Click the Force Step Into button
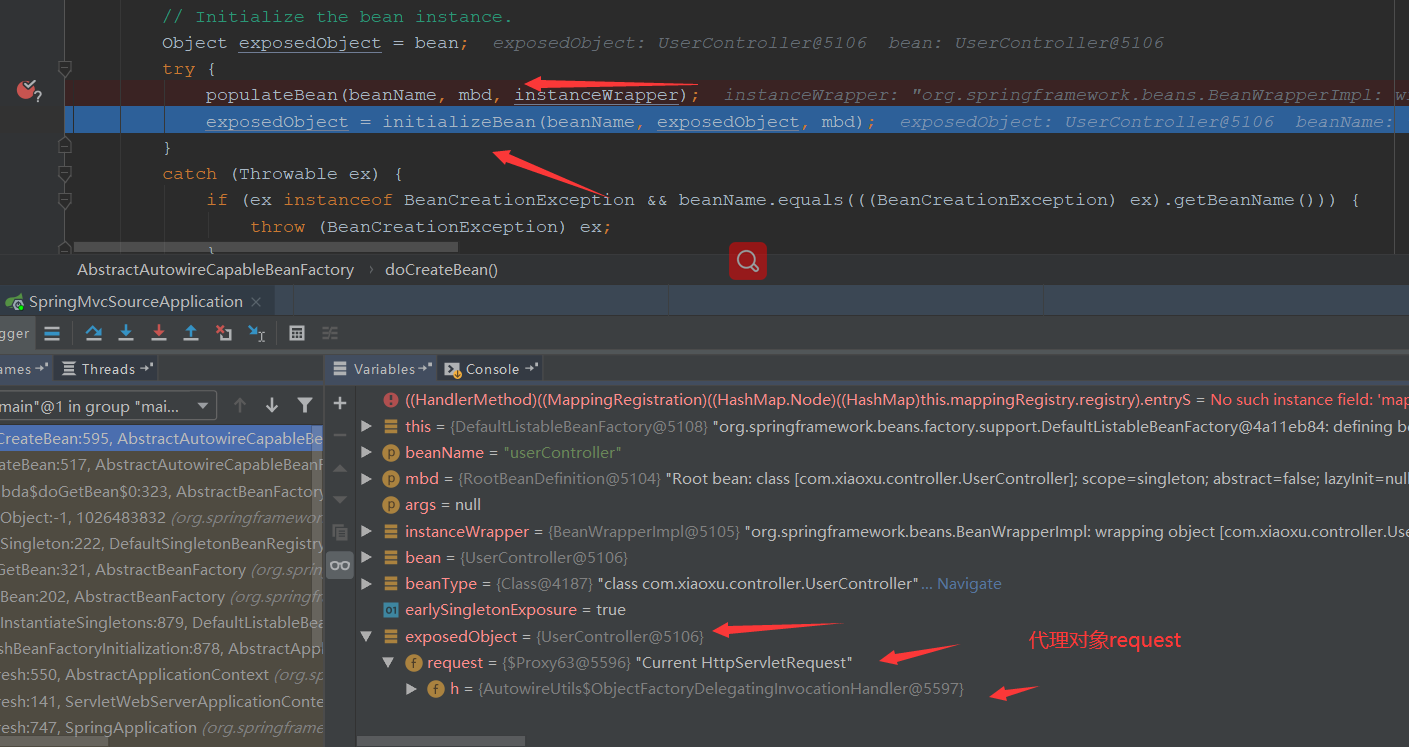Viewport: 1409px width, 747px height. pos(158,334)
